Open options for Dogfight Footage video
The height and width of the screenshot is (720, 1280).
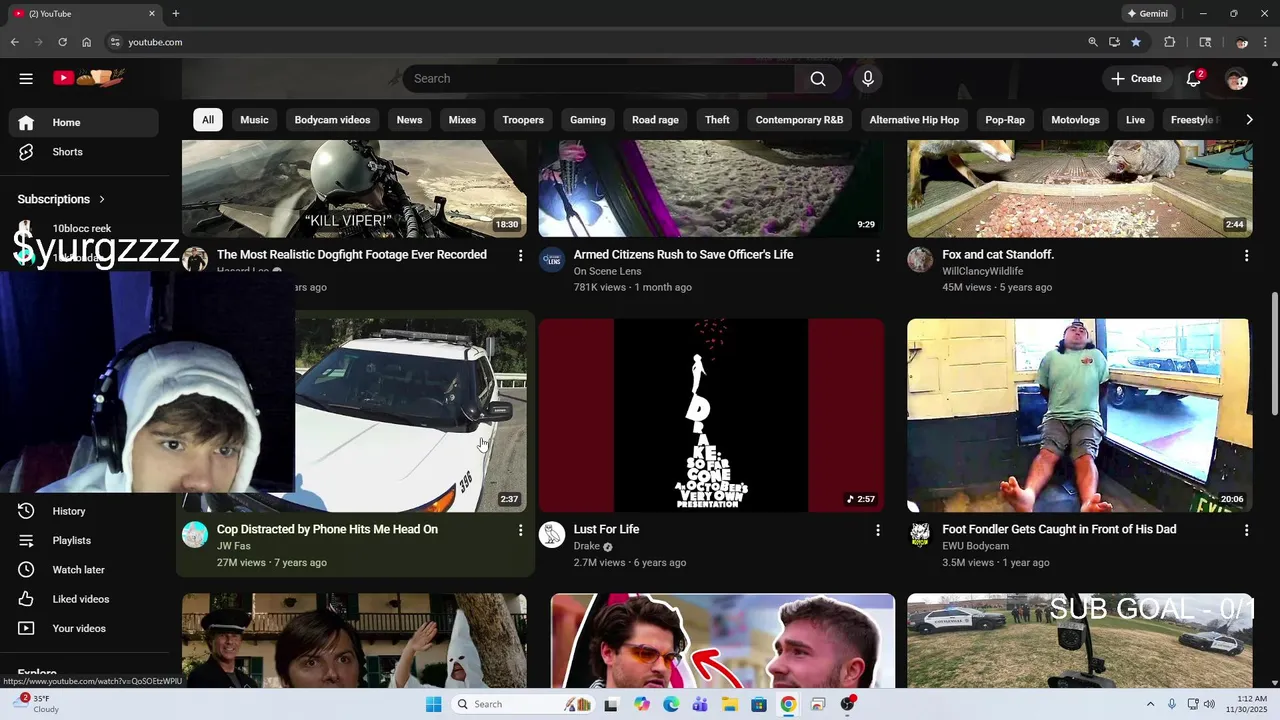tap(520, 256)
